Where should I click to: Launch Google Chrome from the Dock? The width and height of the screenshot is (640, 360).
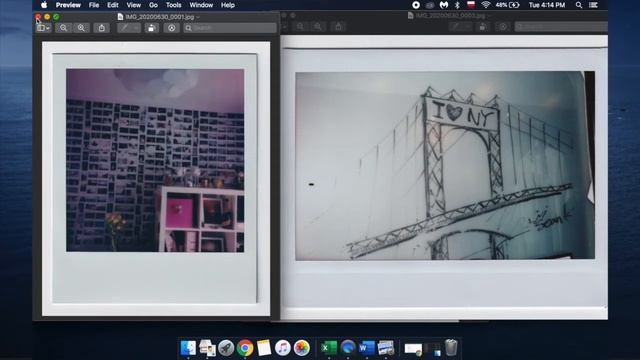(x=245, y=348)
